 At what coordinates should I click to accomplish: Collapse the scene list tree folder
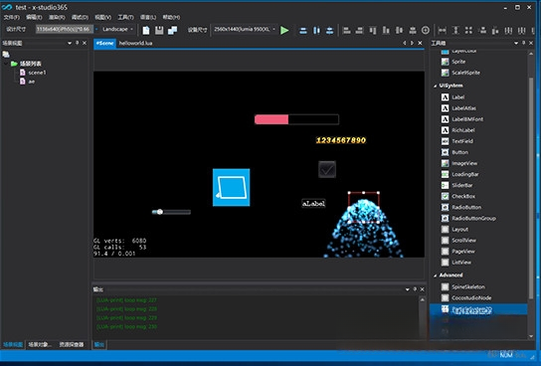coord(6,64)
